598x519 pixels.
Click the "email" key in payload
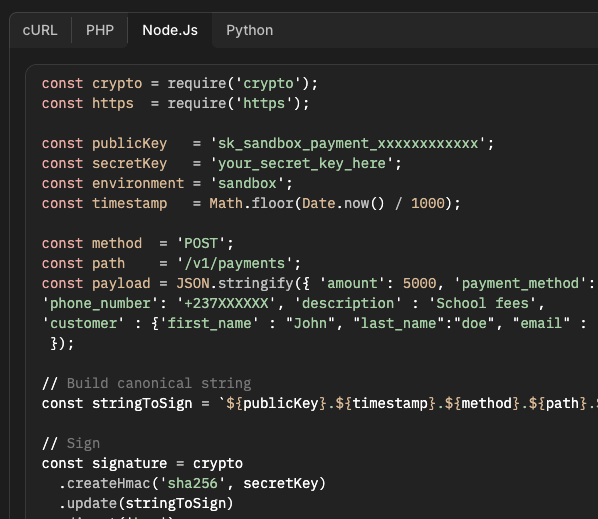[x=541, y=323]
